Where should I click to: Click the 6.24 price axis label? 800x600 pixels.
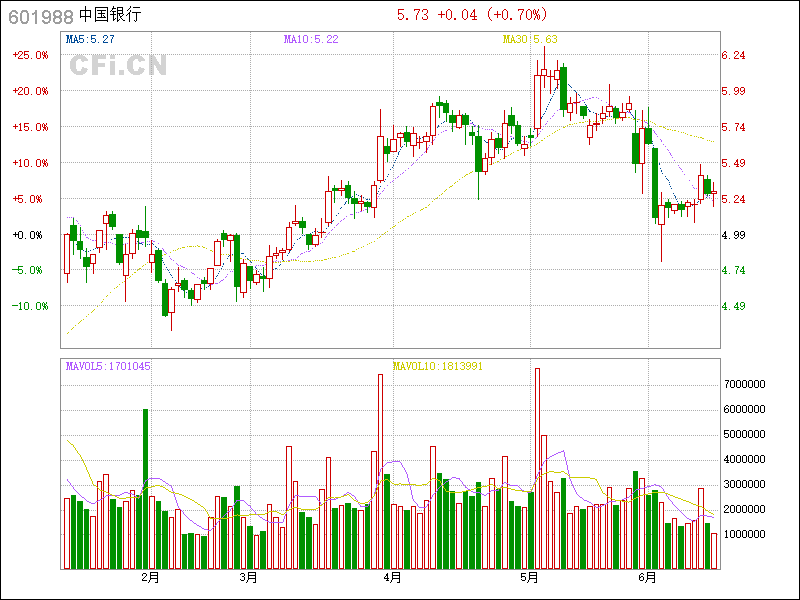733,55
